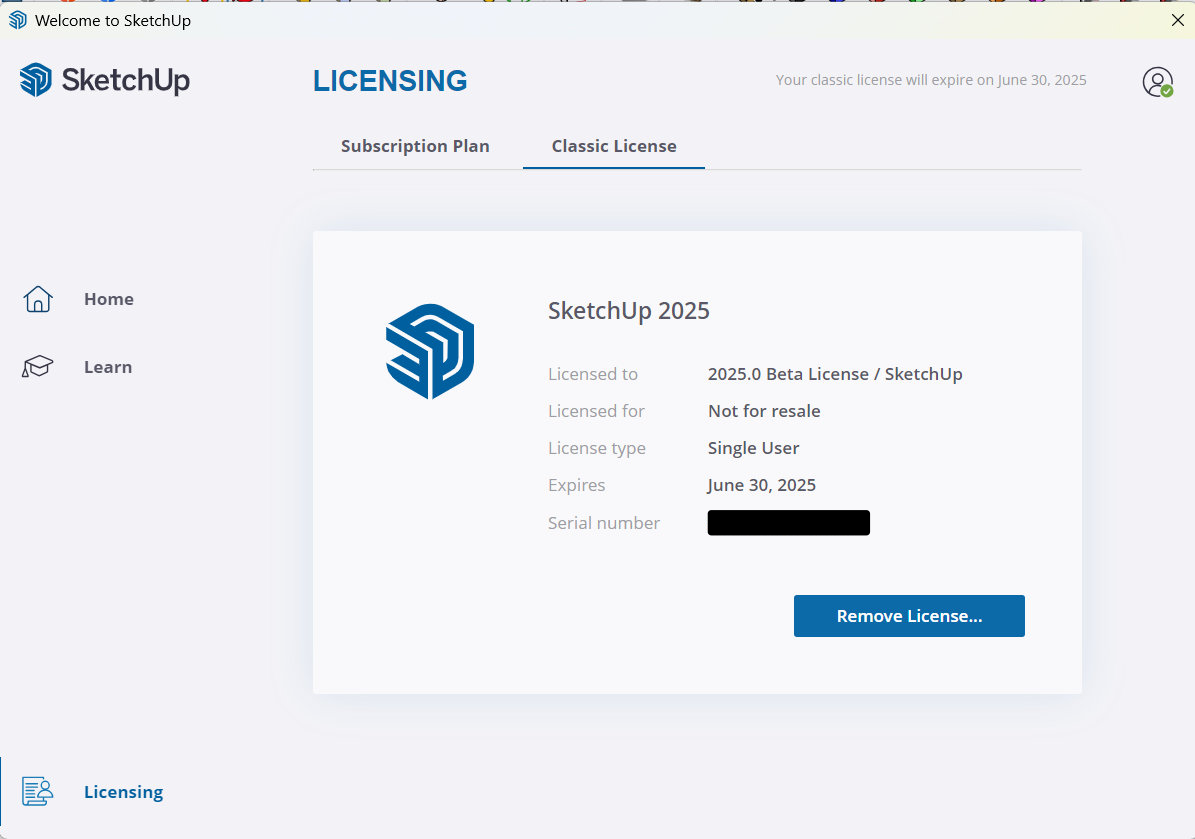Select the Classic License tab
Viewport: 1195px width, 839px height.
tap(614, 146)
